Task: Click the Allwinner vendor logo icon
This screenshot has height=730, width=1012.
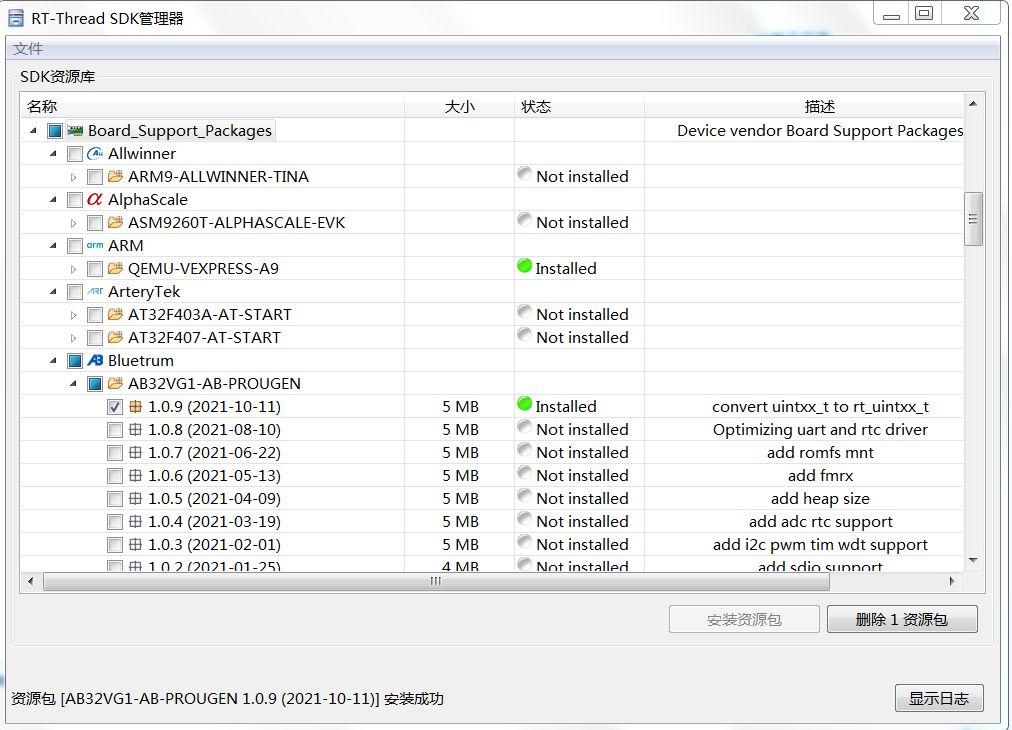Action: click(95, 154)
